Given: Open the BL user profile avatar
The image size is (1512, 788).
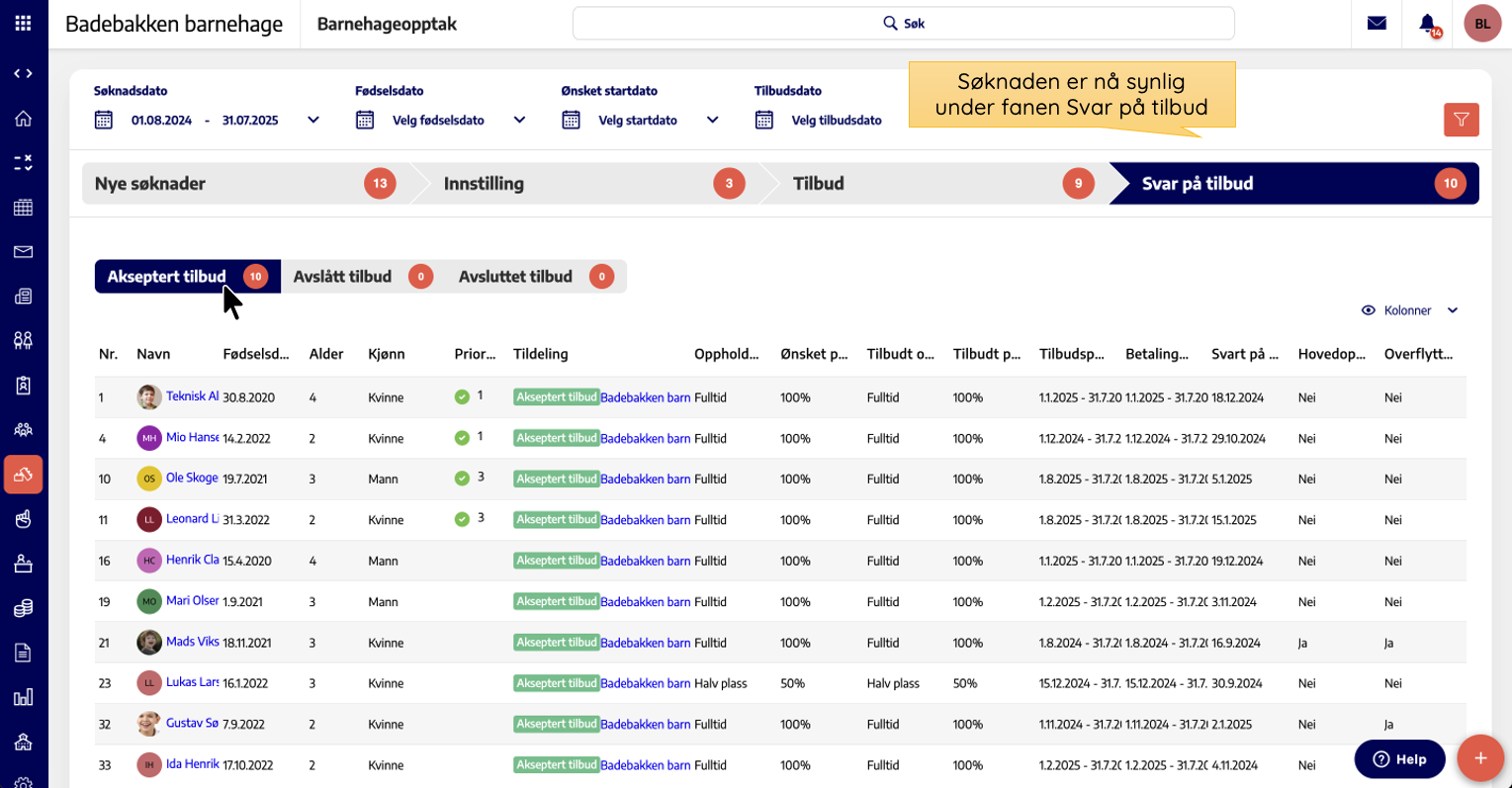Looking at the screenshot, I should click(1481, 24).
